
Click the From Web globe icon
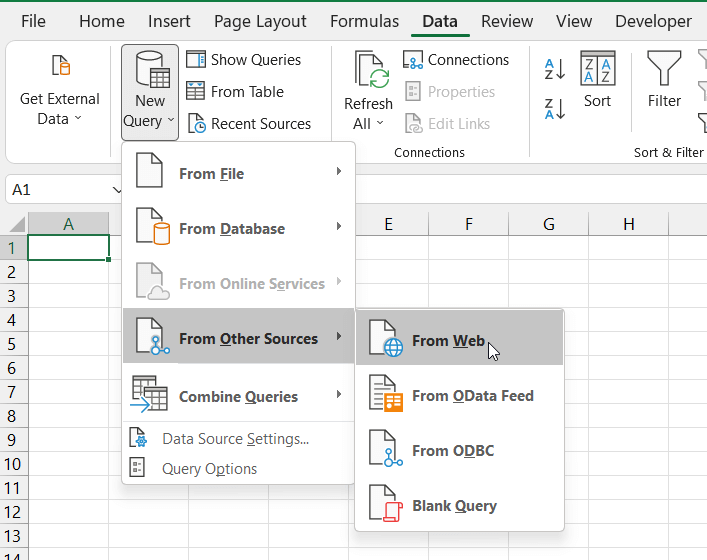tap(386, 338)
